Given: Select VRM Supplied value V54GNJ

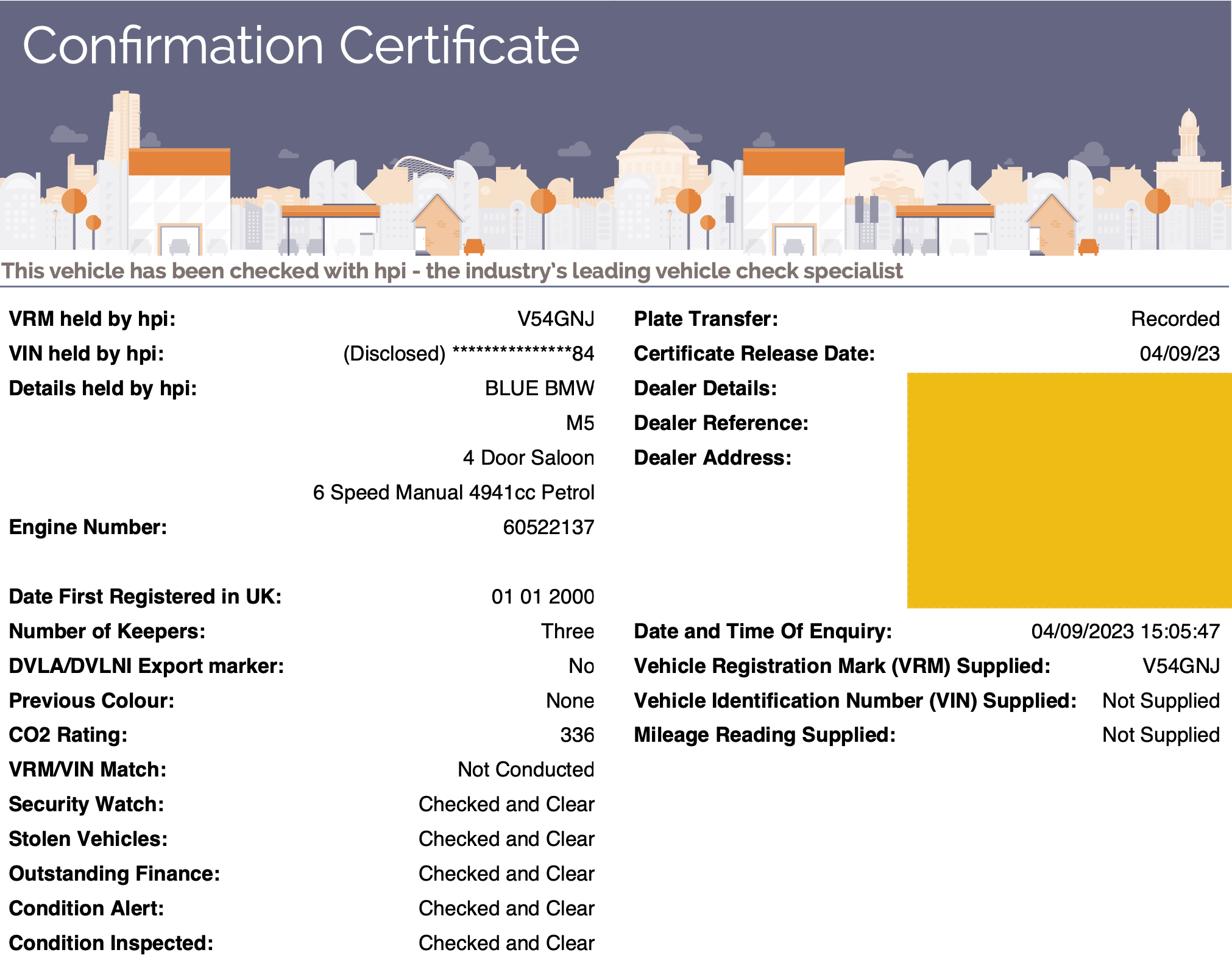Looking at the screenshot, I should [1181, 666].
